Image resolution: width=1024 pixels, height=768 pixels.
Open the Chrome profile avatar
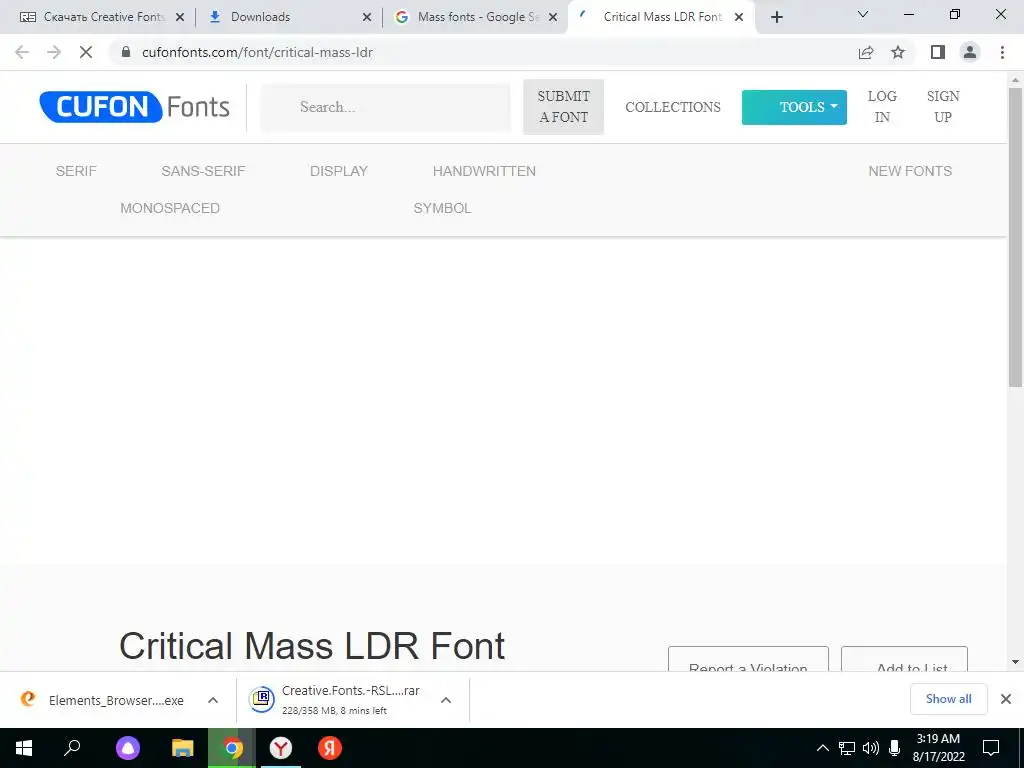(x=970, y=52)
